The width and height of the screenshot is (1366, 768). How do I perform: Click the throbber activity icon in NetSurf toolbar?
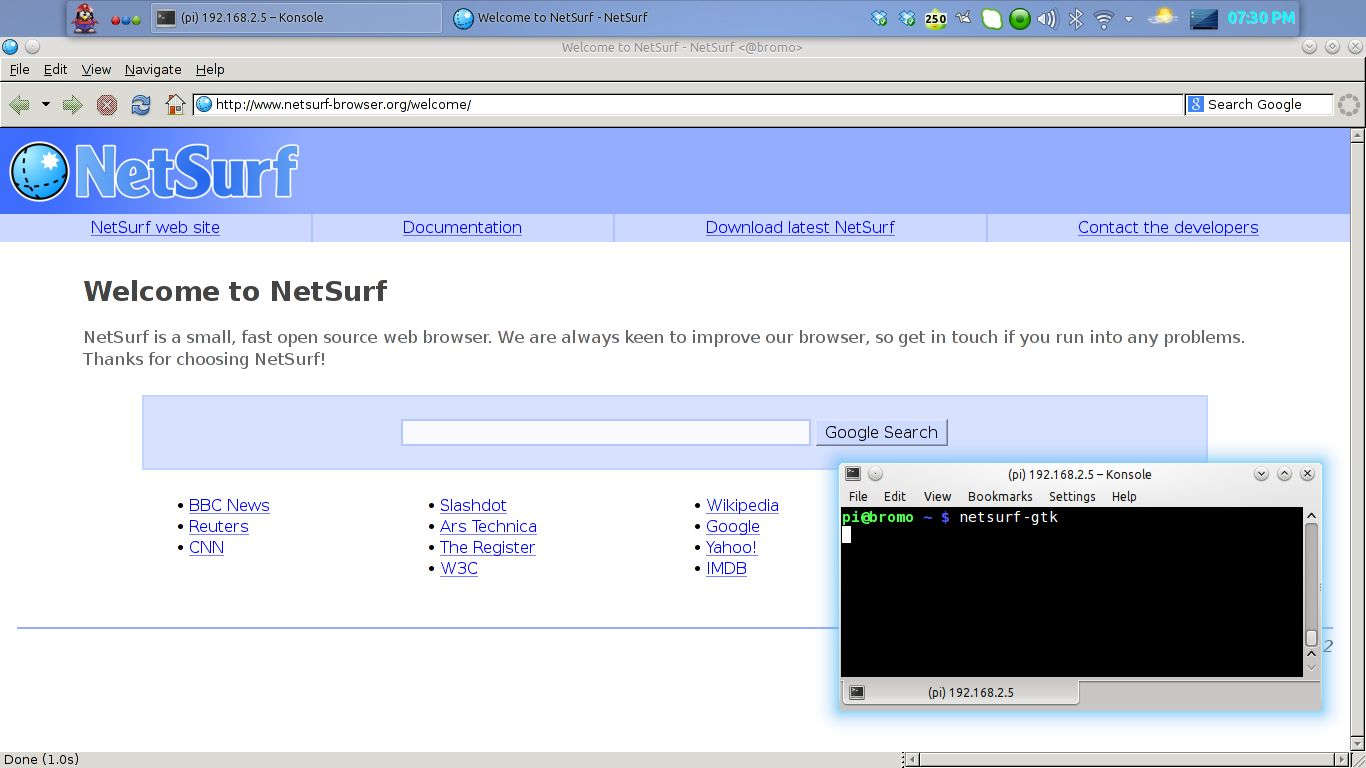1349,105
